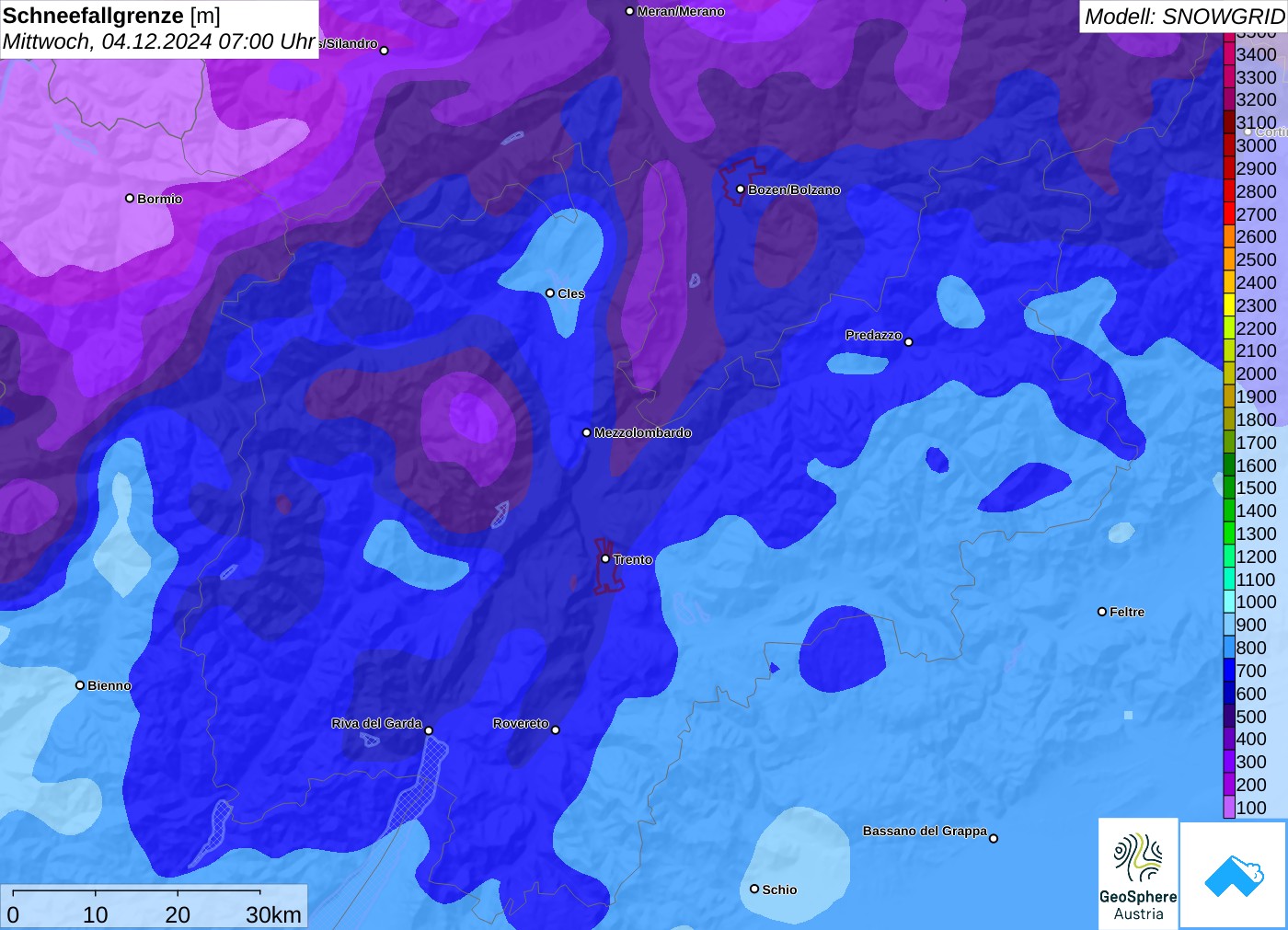Screen dimensions: 1288x930
Task: Select the dark indigo 500 m legend swatch
Action: click(1229, 717)
